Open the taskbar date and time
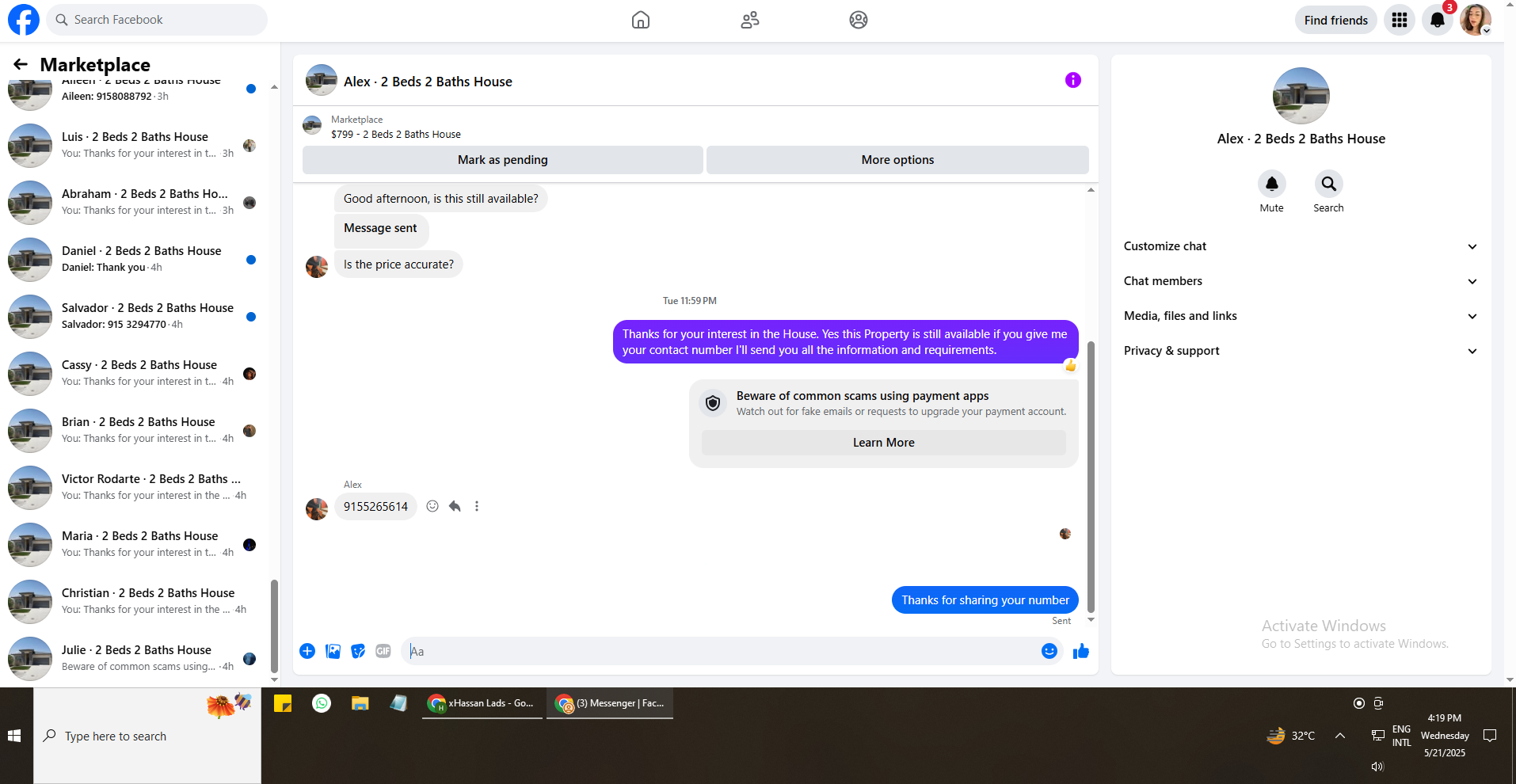The height and width of the screenshot is (784, 1516). (x=1445, y=736)
